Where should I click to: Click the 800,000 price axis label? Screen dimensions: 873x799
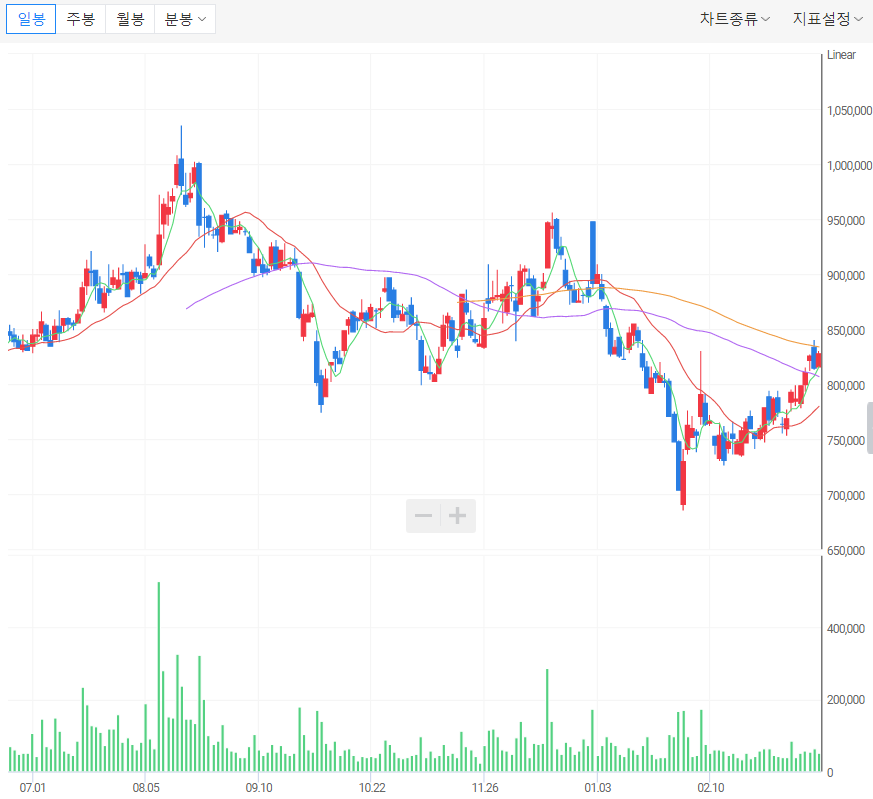pyautogui.click(x=846, y=385)
